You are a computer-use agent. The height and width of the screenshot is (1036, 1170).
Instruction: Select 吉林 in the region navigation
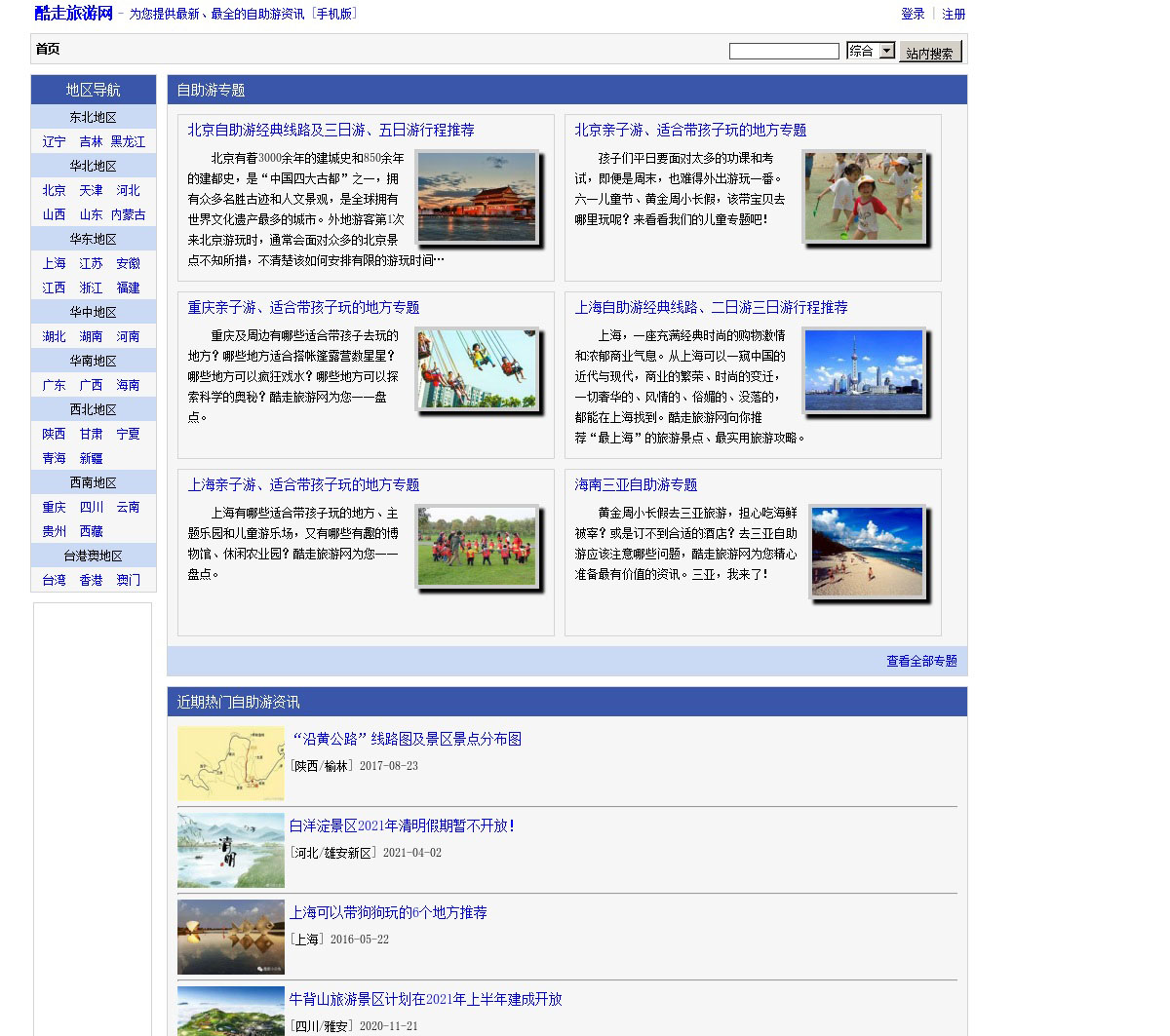point(91,141)
